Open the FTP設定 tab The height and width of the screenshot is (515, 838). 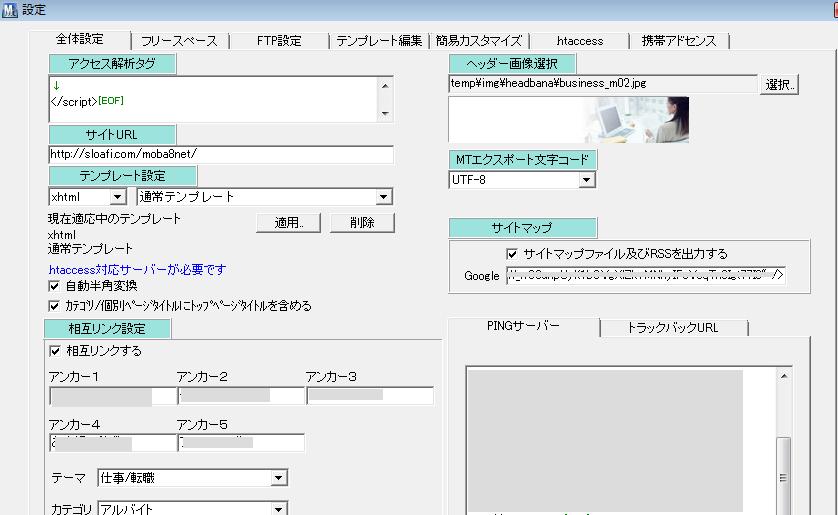(x=279, y=41)
